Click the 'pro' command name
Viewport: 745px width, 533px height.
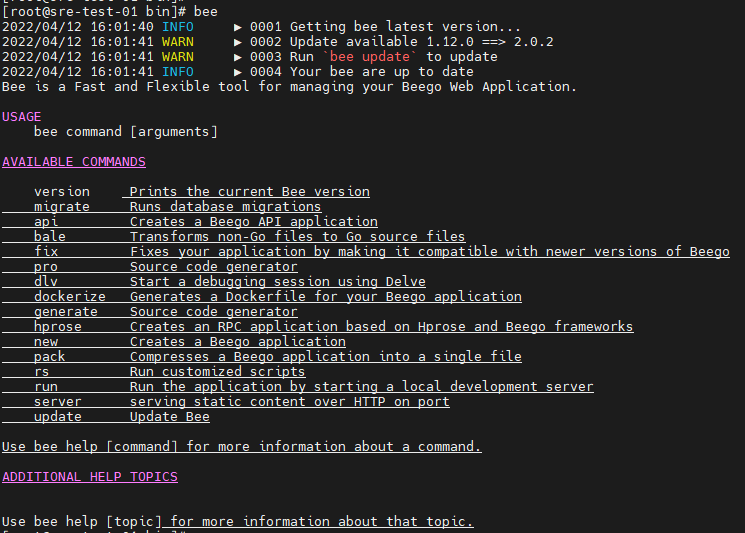[x=46, y=266]
